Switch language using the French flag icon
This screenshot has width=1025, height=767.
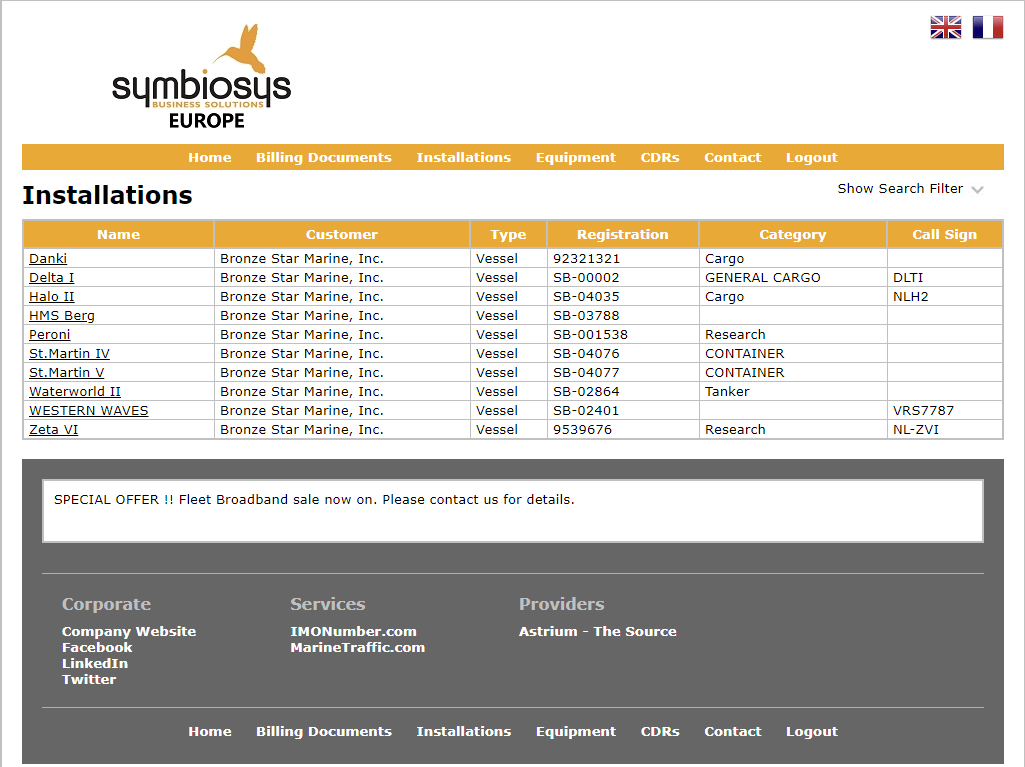(987, 27)
